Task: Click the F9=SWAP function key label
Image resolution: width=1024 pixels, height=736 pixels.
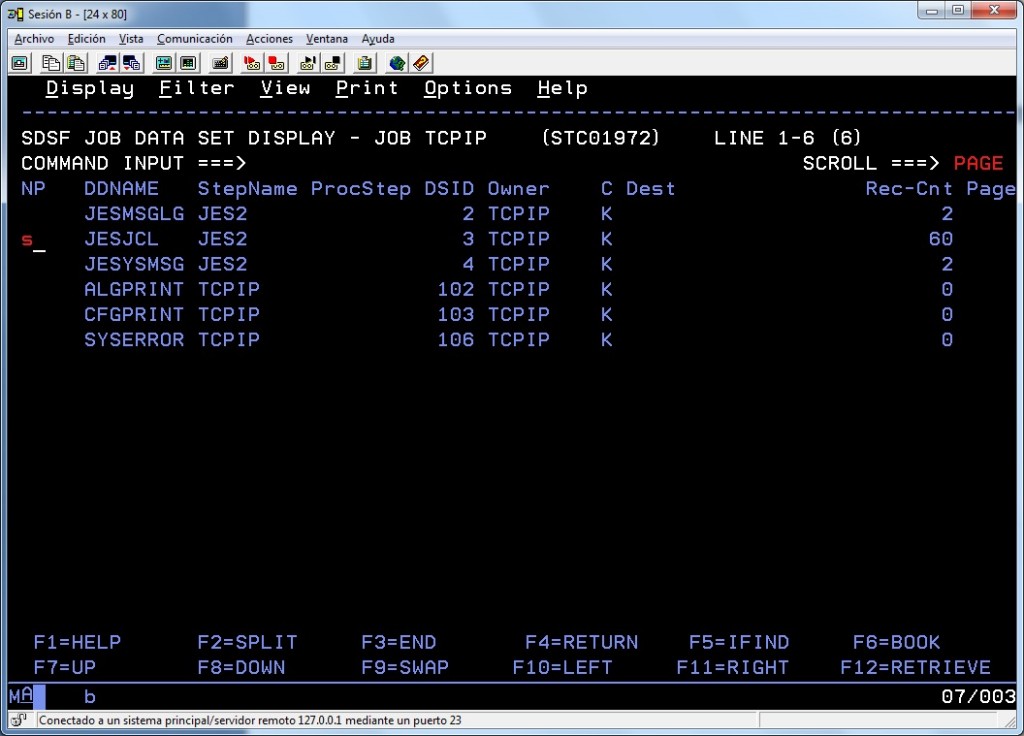Action: 405,667
